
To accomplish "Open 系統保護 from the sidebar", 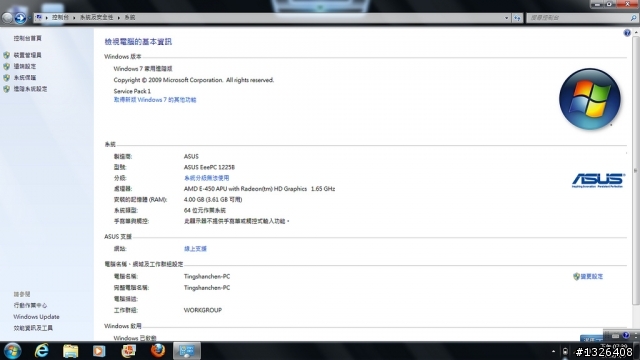I will (25, 78).
